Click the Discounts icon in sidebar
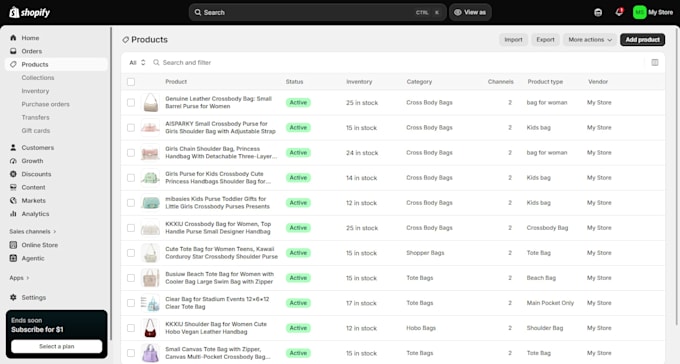The image size is (680, 364). pos(13,174)
